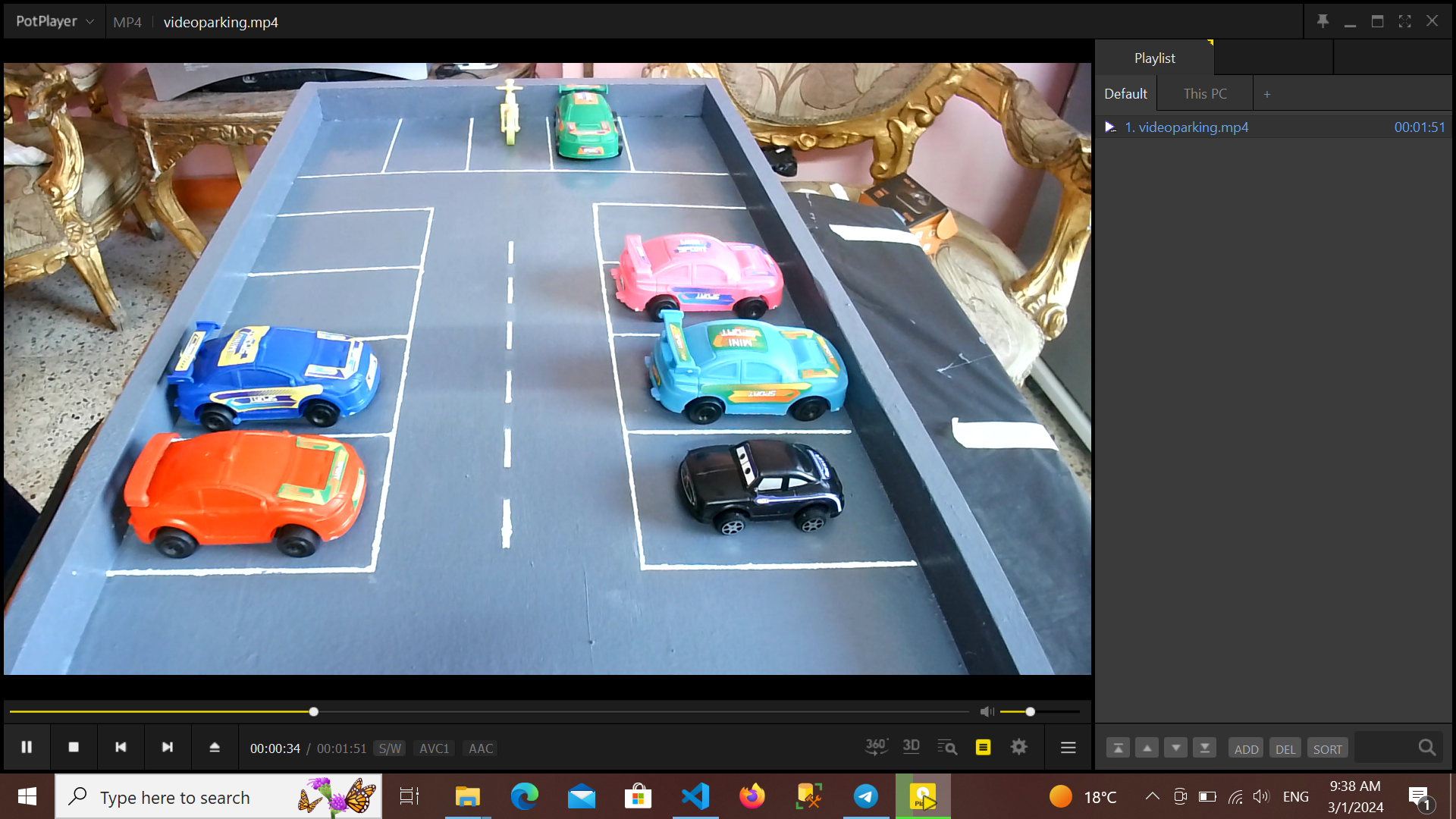Mute audio via the speaker icon
The width and height of the screenshot is (1456, 819).
(986, 711)
